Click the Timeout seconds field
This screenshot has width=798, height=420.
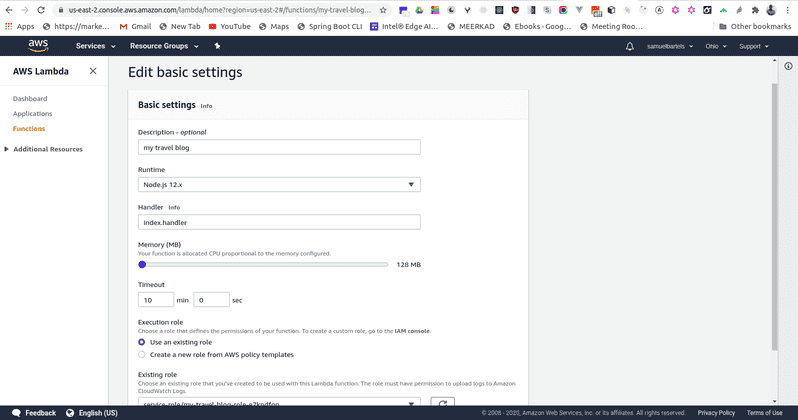tap(211, 300)
